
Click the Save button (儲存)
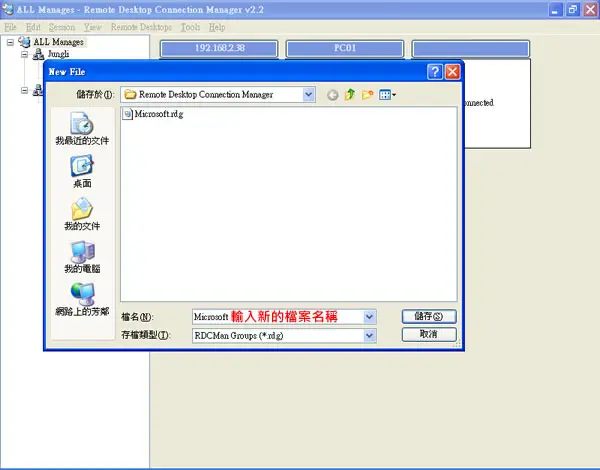tap(429, 316)
